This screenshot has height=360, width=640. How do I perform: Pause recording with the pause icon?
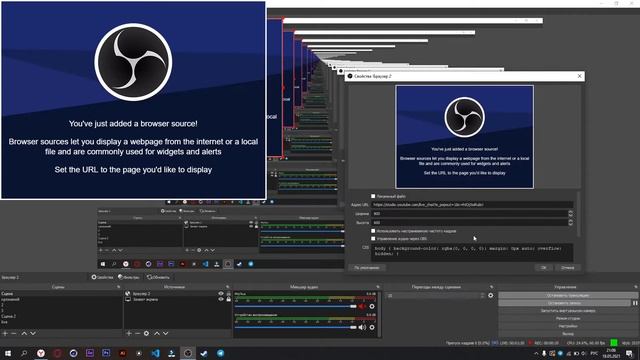(635, 303)
